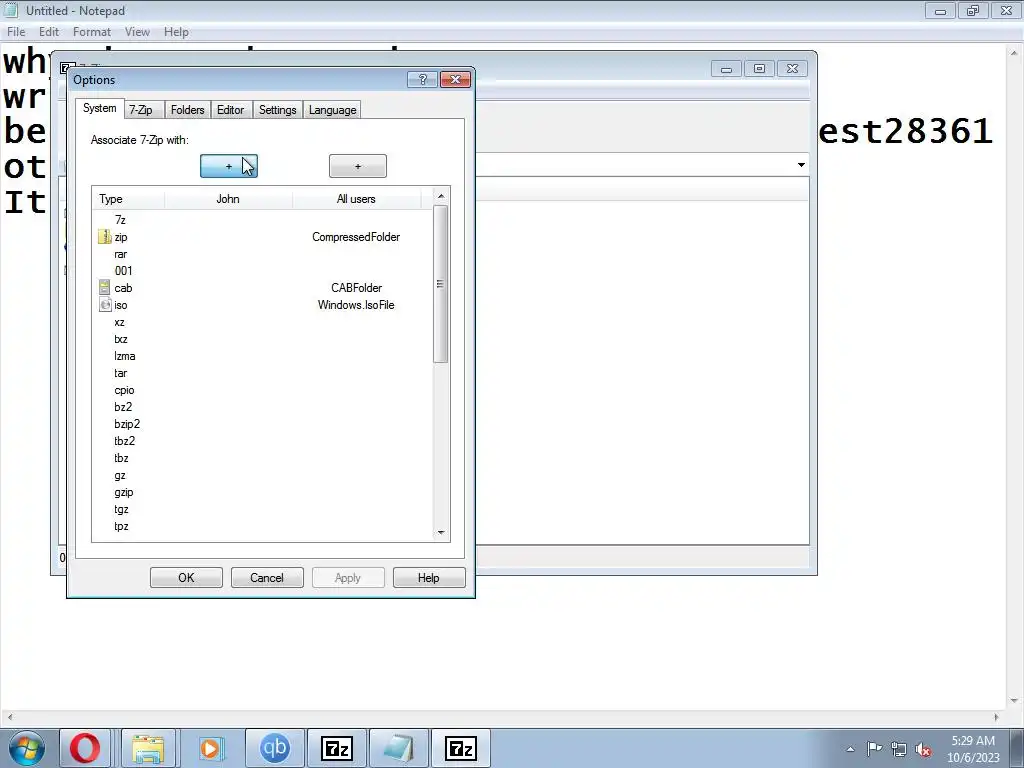Click the plus button for All users
The width and height of the screenshot is (1024, 768).
pos(358,166)
